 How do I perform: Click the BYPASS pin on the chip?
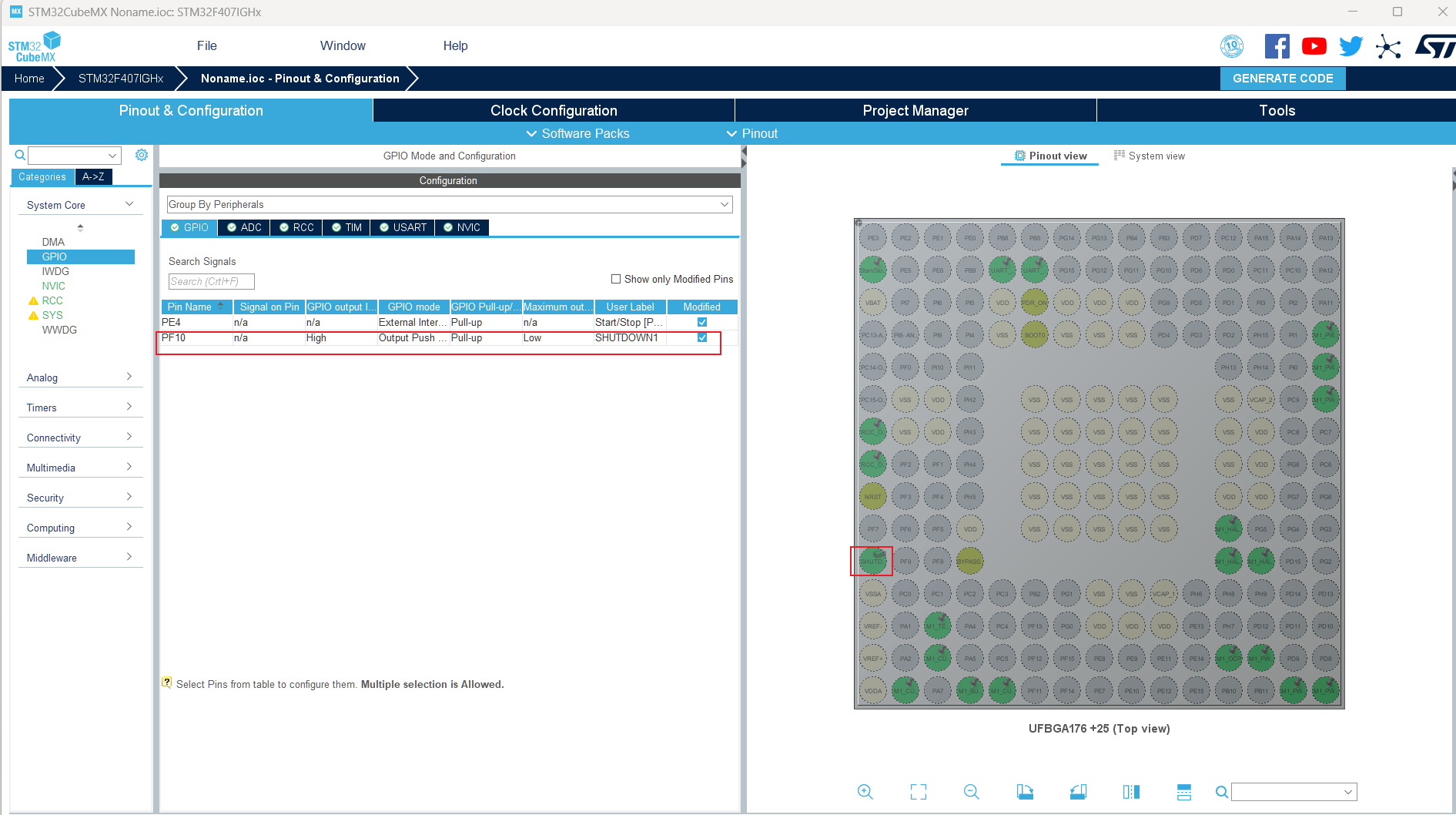(970, 562)
